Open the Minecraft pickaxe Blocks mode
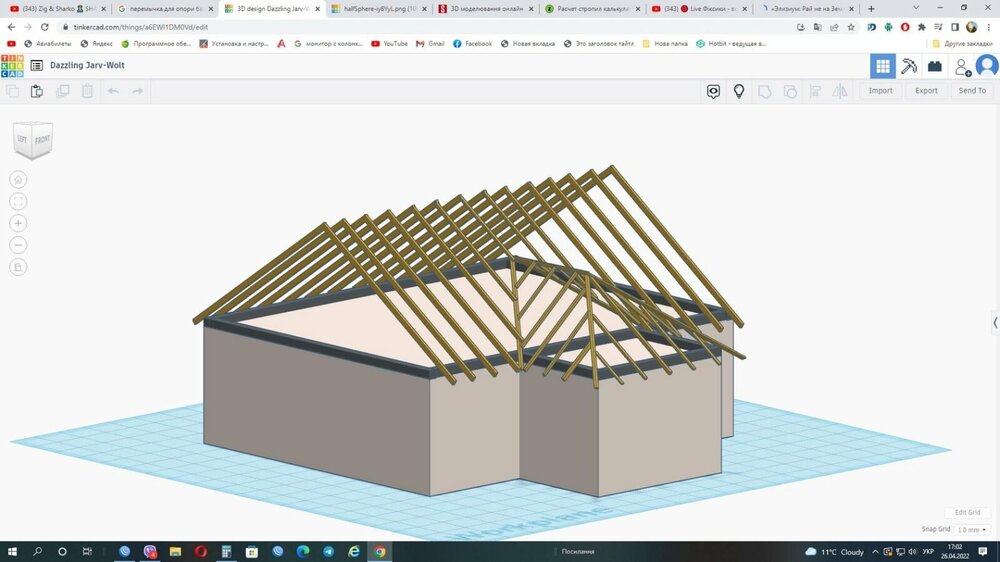This screenshot has height=562, width=1000. click(x=909, y=67)
